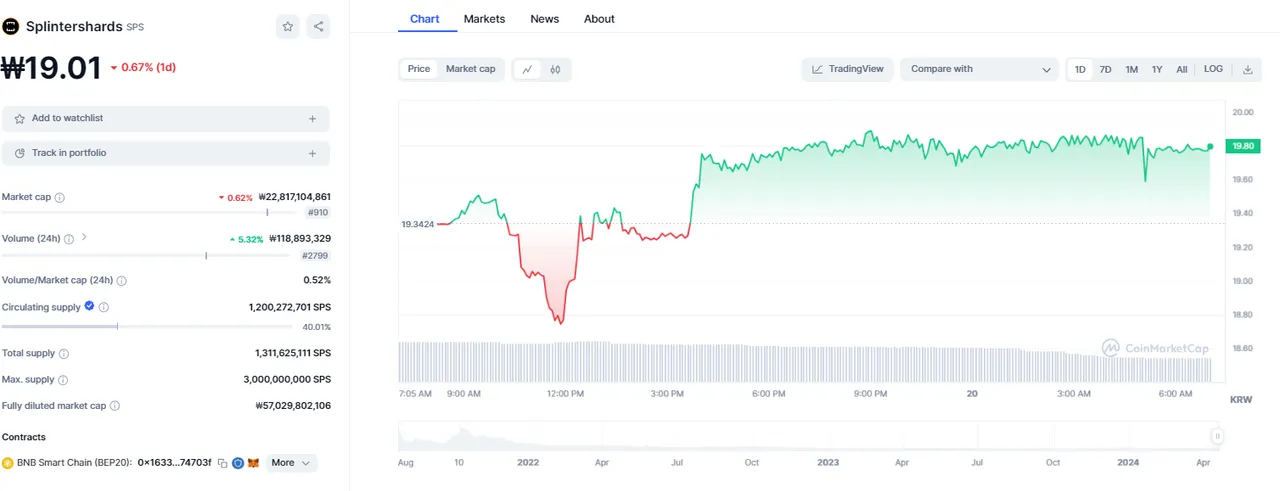This screenshot has height=491, width=1280.
Task: Toggle LOG scale on chart
Action: 1213,70
